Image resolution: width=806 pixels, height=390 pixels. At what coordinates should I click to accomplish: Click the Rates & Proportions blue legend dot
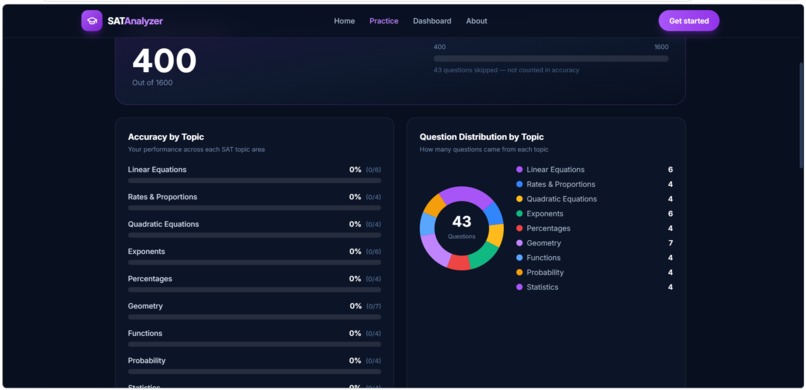pyautogui.click(x=519, y=184)
